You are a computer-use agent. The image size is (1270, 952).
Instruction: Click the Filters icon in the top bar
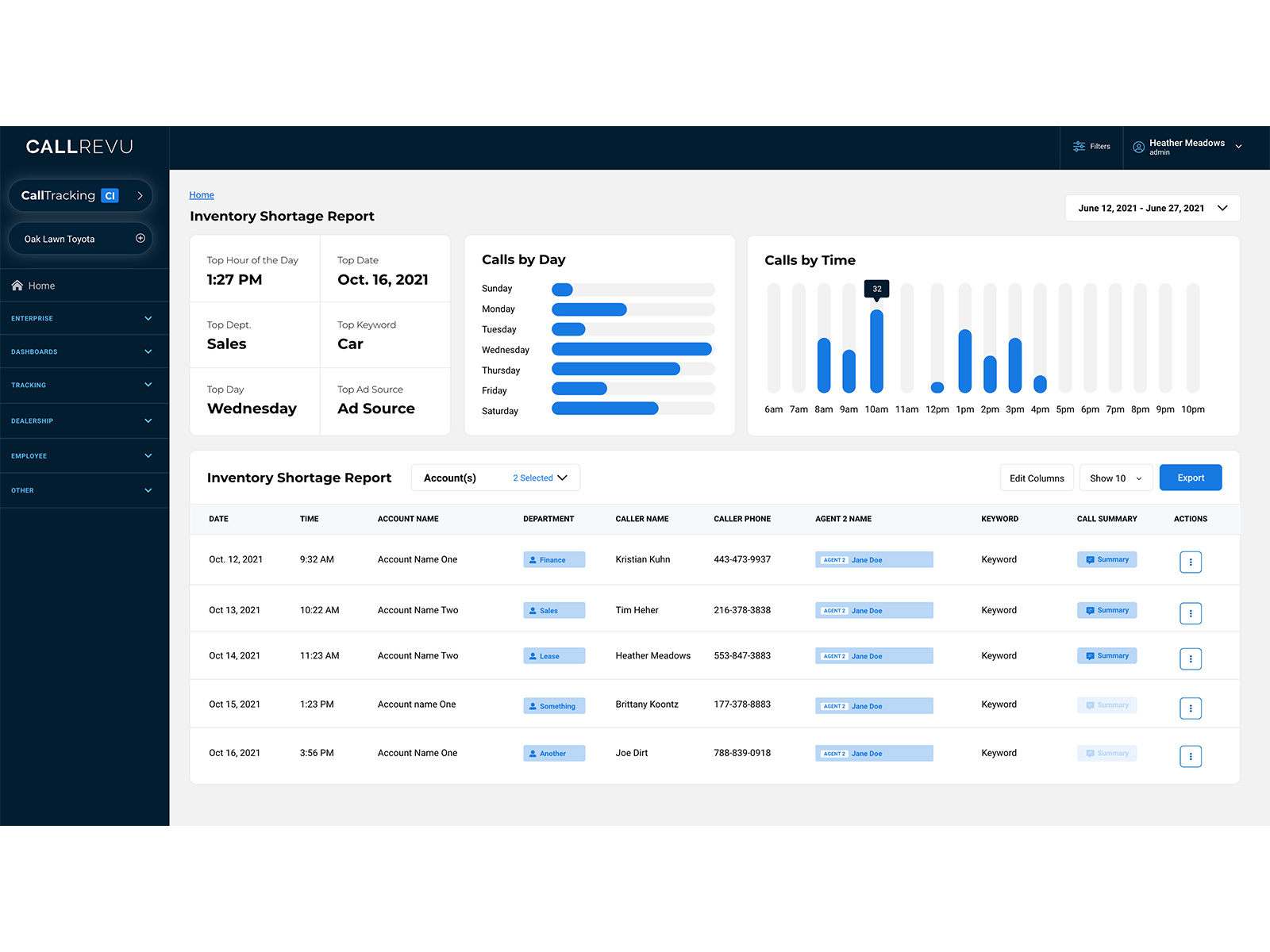click(1079, 147)
